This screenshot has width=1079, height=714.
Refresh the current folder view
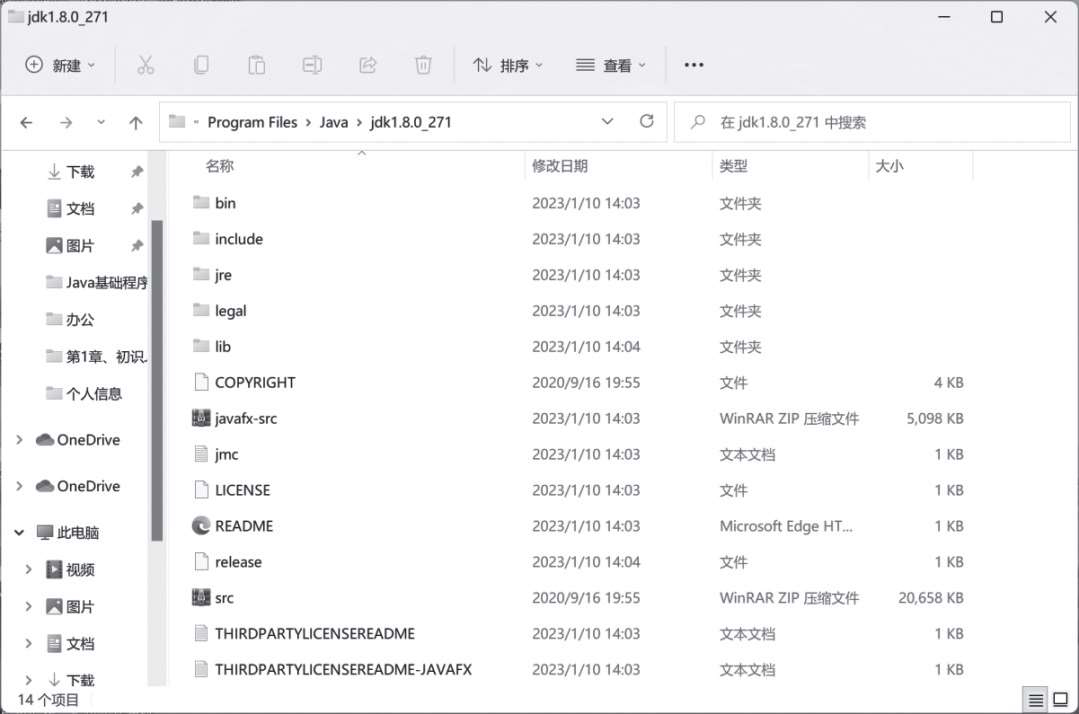tap(647, 122)
